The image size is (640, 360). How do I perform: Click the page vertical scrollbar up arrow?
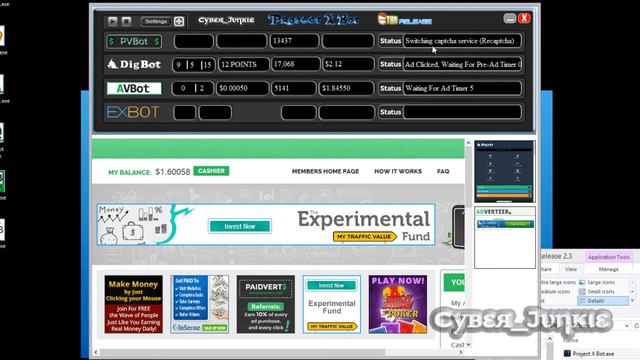(x=469, y=143)
